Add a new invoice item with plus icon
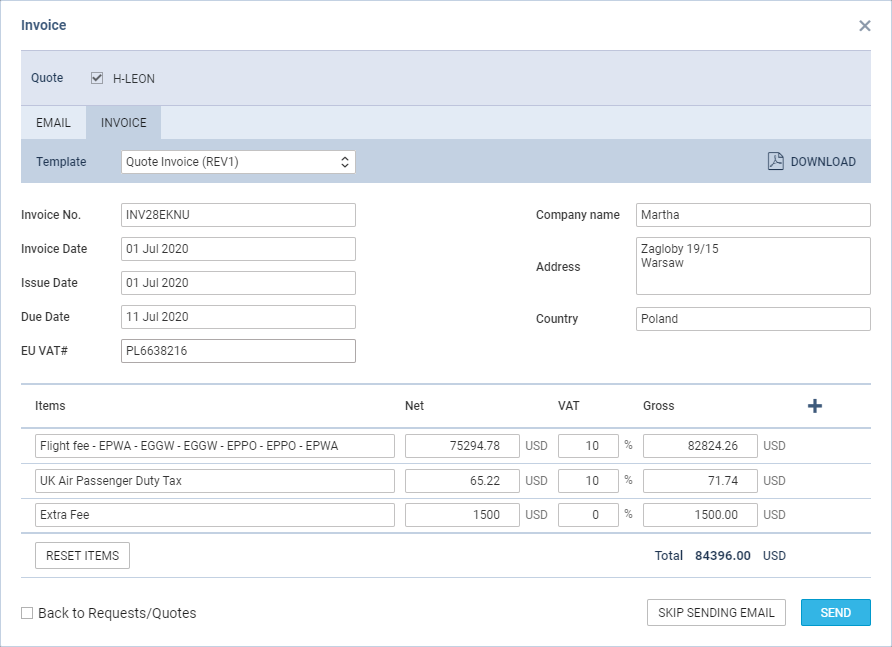This screenshot has height=647, width=892. coord(815,406)
